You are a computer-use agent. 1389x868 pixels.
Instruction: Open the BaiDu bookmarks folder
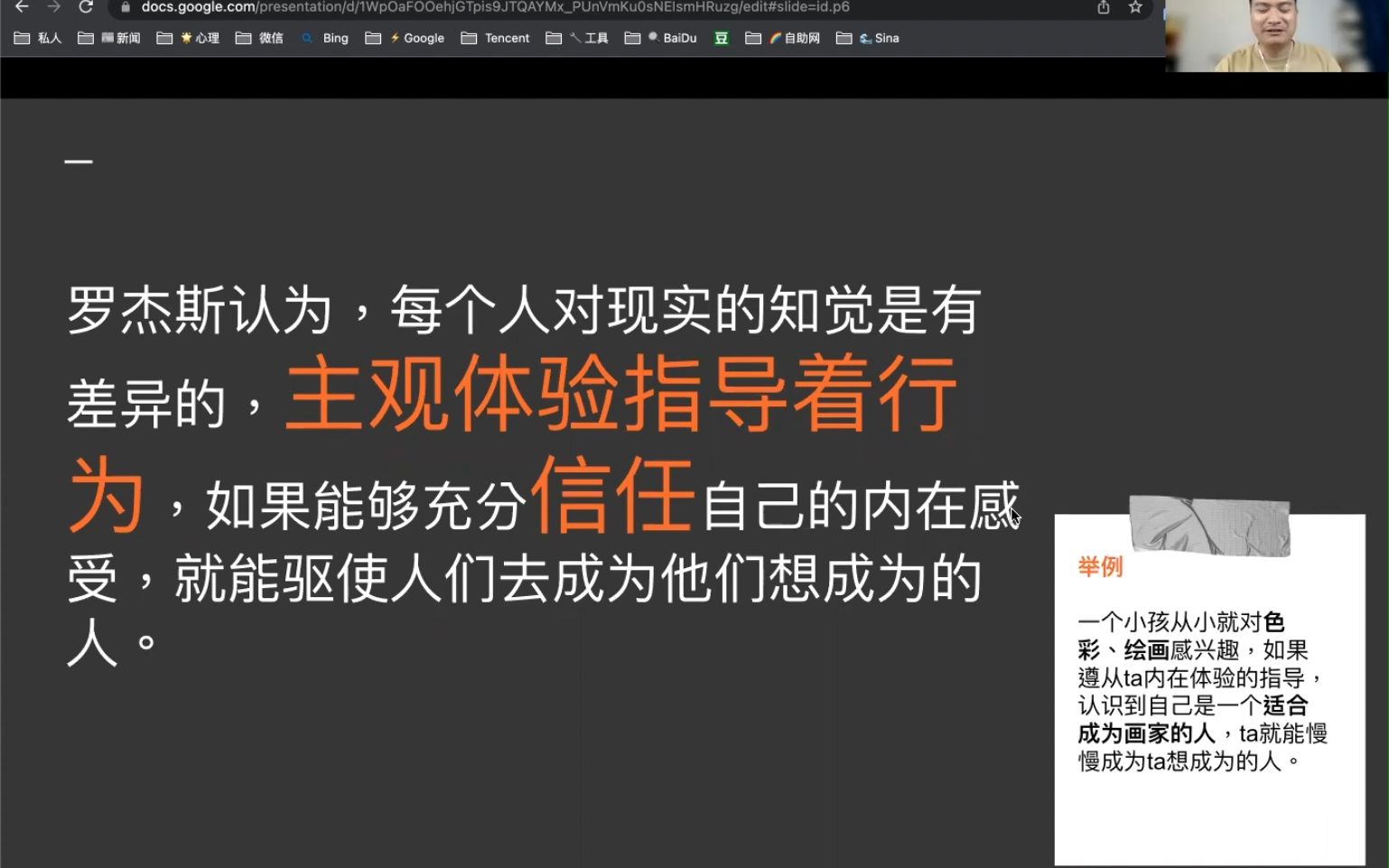point(660,38)
